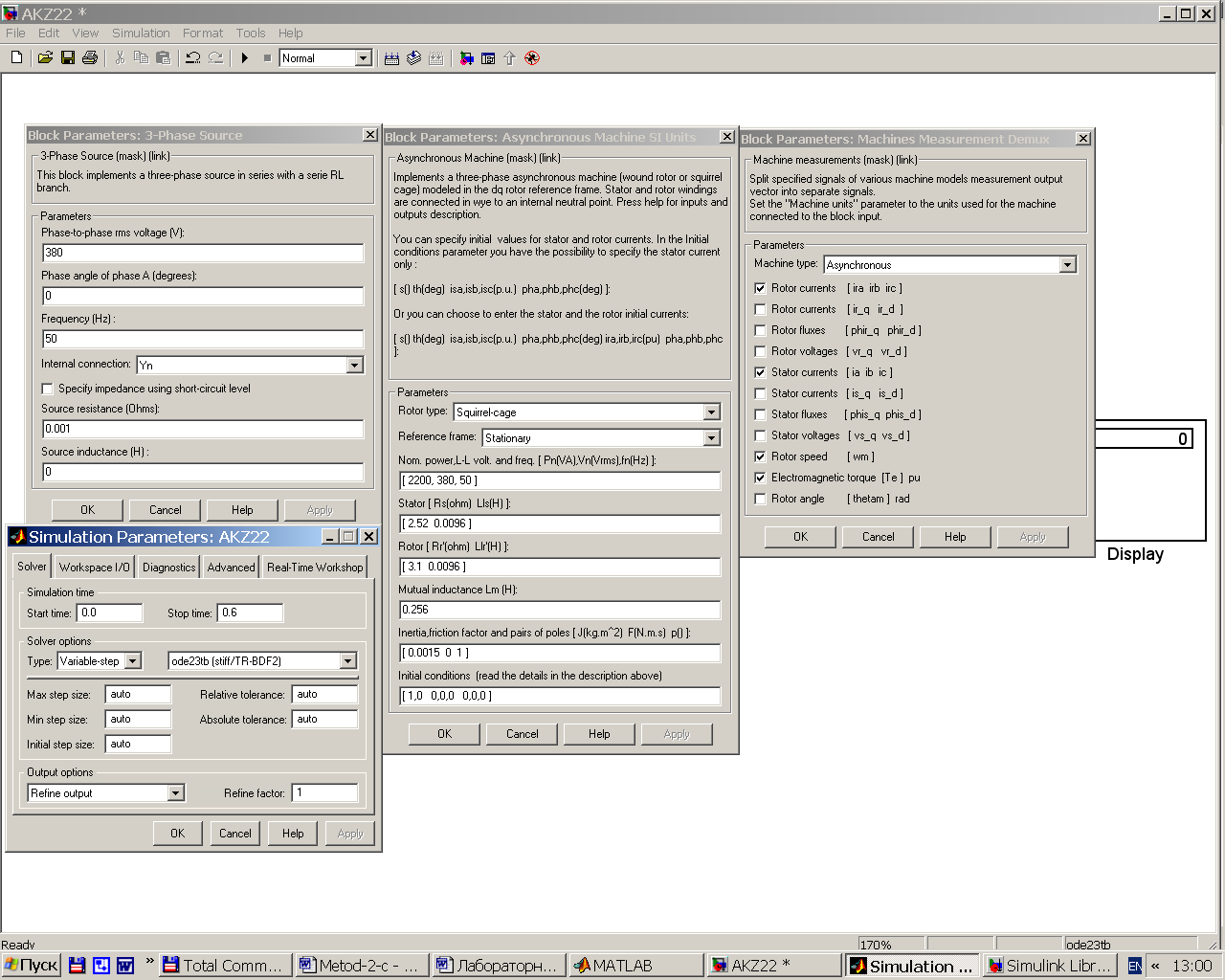1225x980 pixels.
Task: Click Help in the Asynchronous Machine dialog
Action: [599, 734]
